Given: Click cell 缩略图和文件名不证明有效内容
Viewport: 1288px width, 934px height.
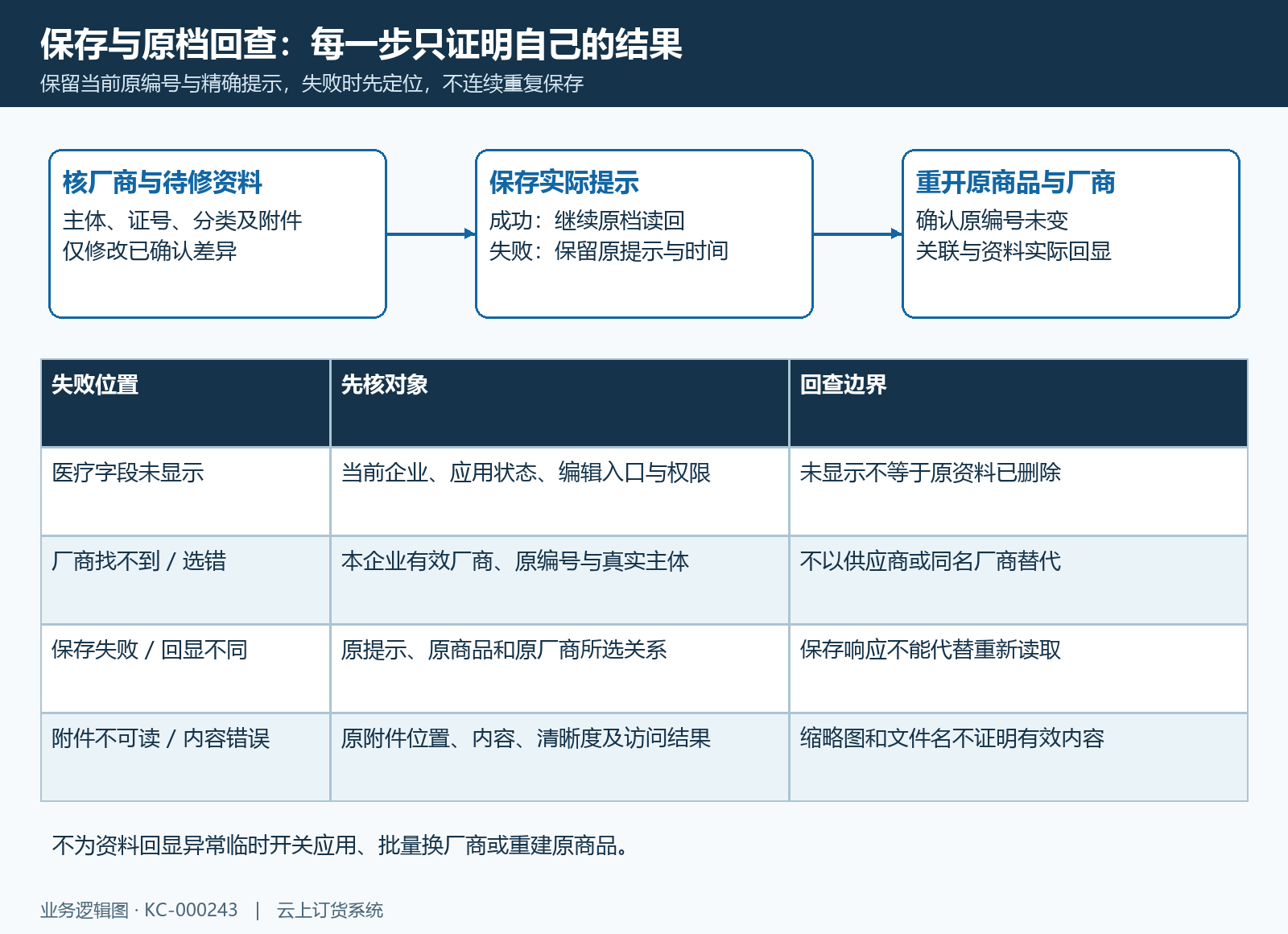Looking at the screenshot, I should tap(1018, 757).
